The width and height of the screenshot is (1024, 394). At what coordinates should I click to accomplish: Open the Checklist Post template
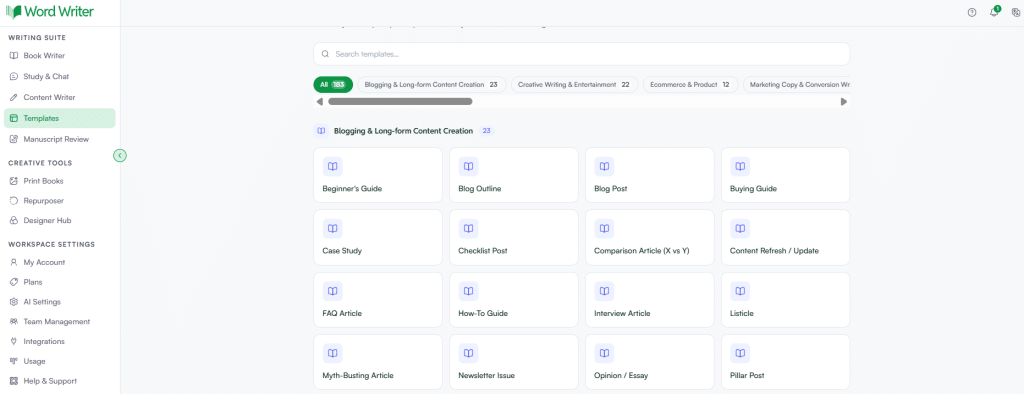pyautogui.click(x=513, y=237)
